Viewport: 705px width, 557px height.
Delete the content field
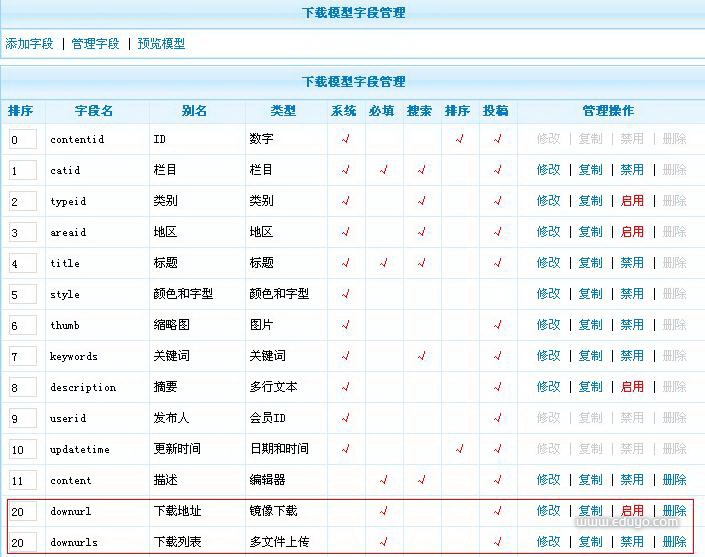click(674, 480)
